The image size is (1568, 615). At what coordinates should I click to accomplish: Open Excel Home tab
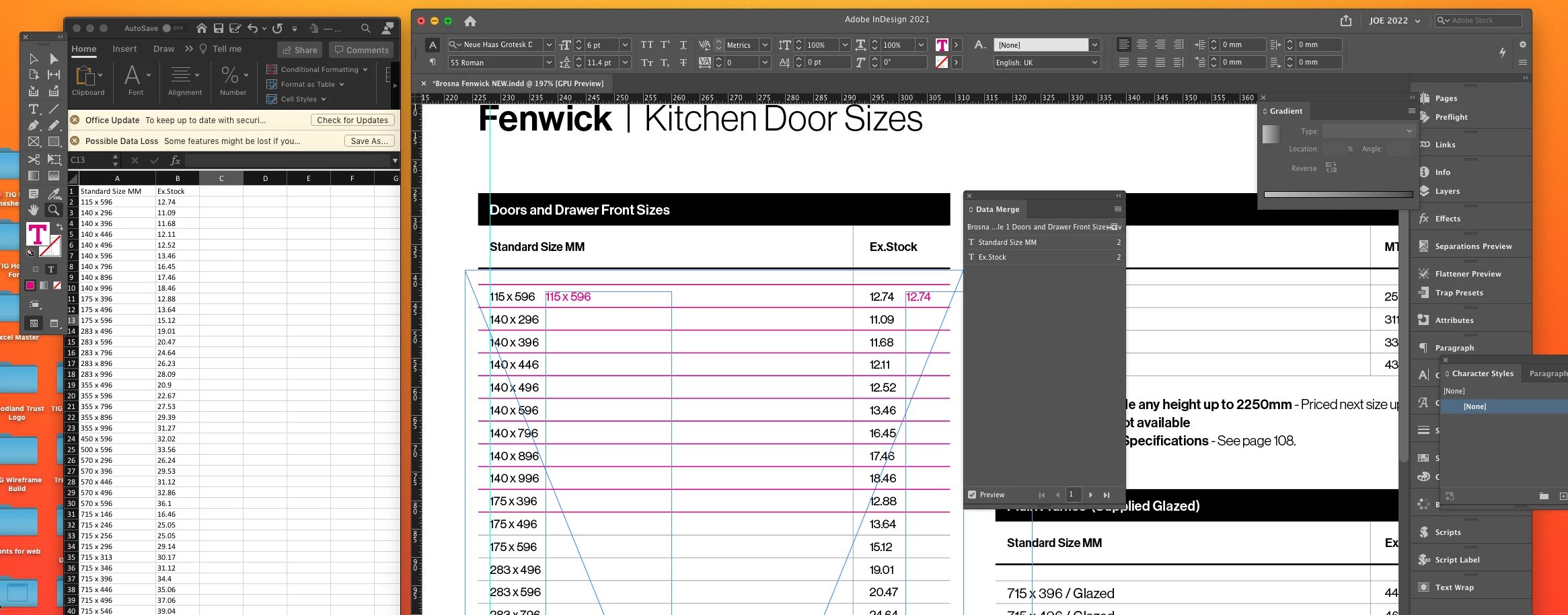(84, 49)
